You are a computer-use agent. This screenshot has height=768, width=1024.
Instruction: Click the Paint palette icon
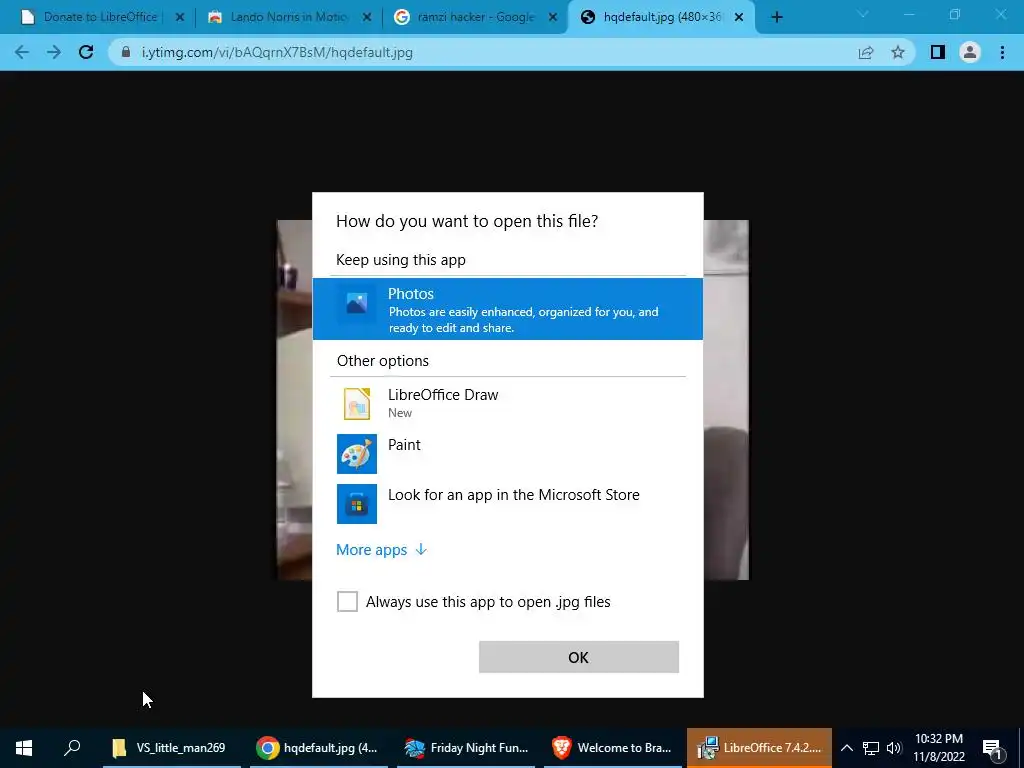[x=357, y=454]
